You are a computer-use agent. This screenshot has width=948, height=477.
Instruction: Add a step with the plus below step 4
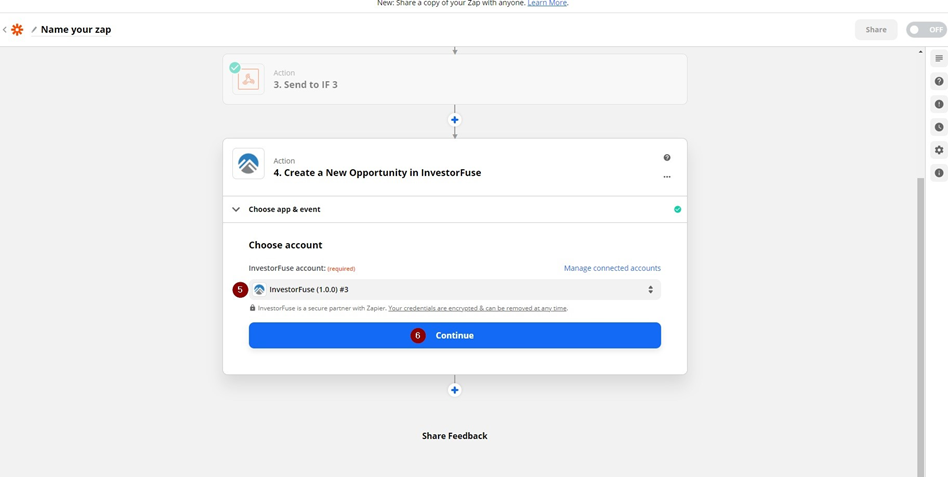[x=455, y=390]
